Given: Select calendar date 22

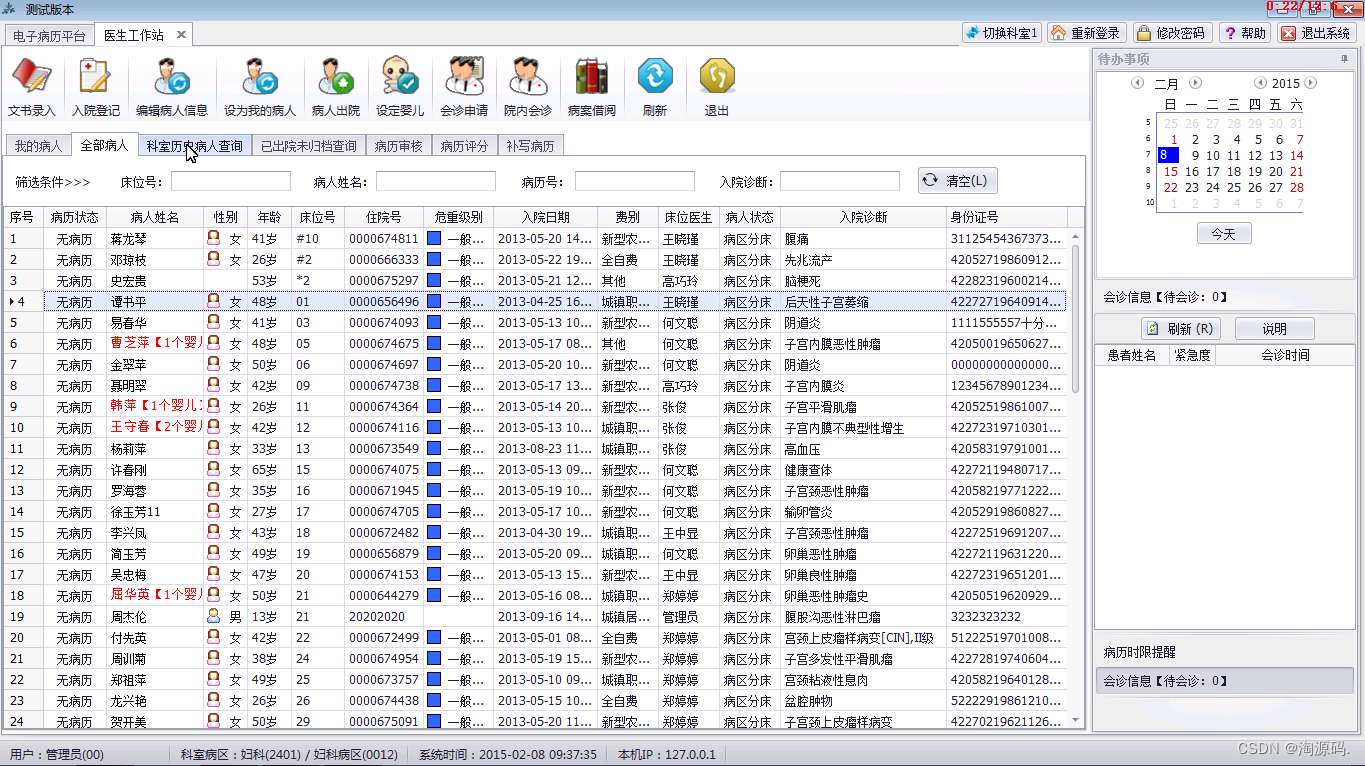Looking at the screenshot, I should point(1169,187).
